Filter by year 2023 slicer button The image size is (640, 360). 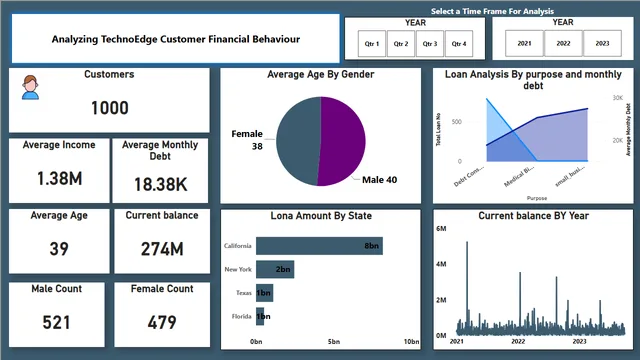click(x=602, y=43)
